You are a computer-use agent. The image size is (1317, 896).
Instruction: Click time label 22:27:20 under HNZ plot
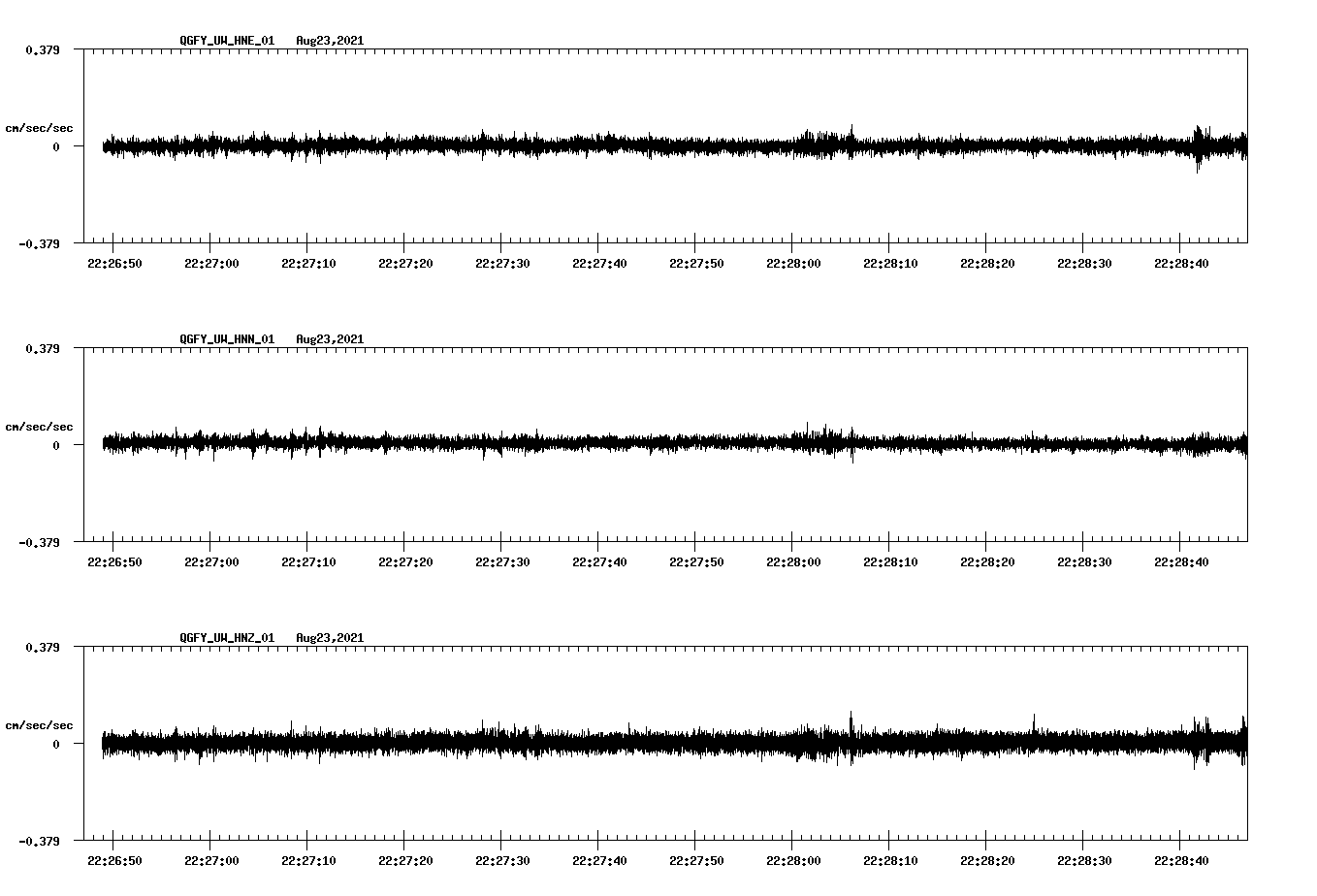coord(405,861)
